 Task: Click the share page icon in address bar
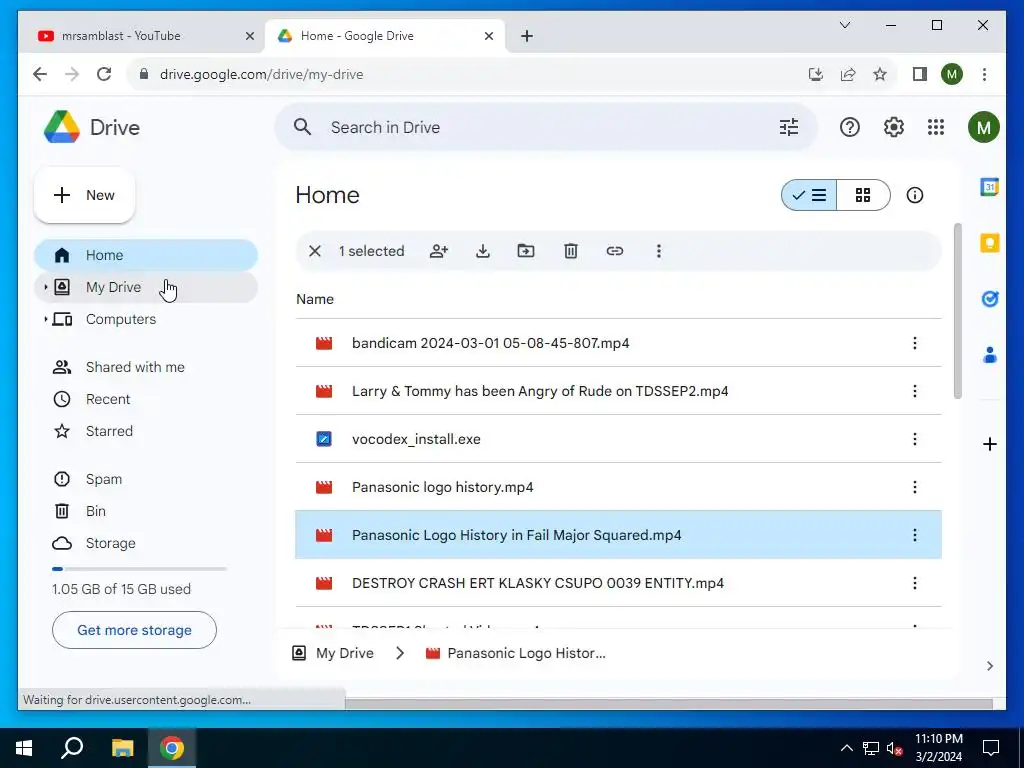pyautogui.click(x=848, y=74)
